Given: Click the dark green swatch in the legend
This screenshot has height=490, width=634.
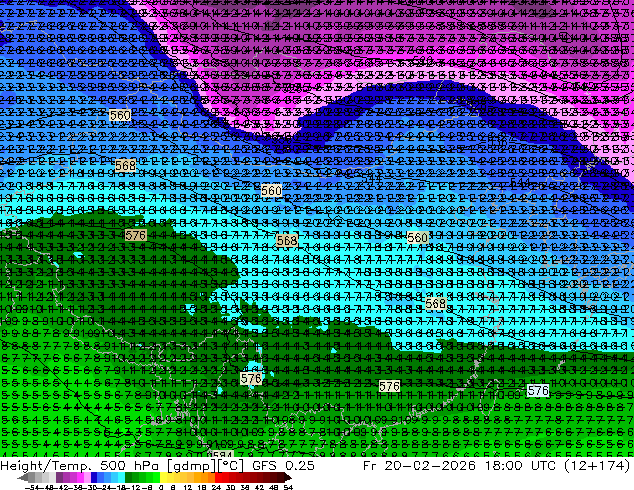Looking at the screenshot, I should 129,478.
